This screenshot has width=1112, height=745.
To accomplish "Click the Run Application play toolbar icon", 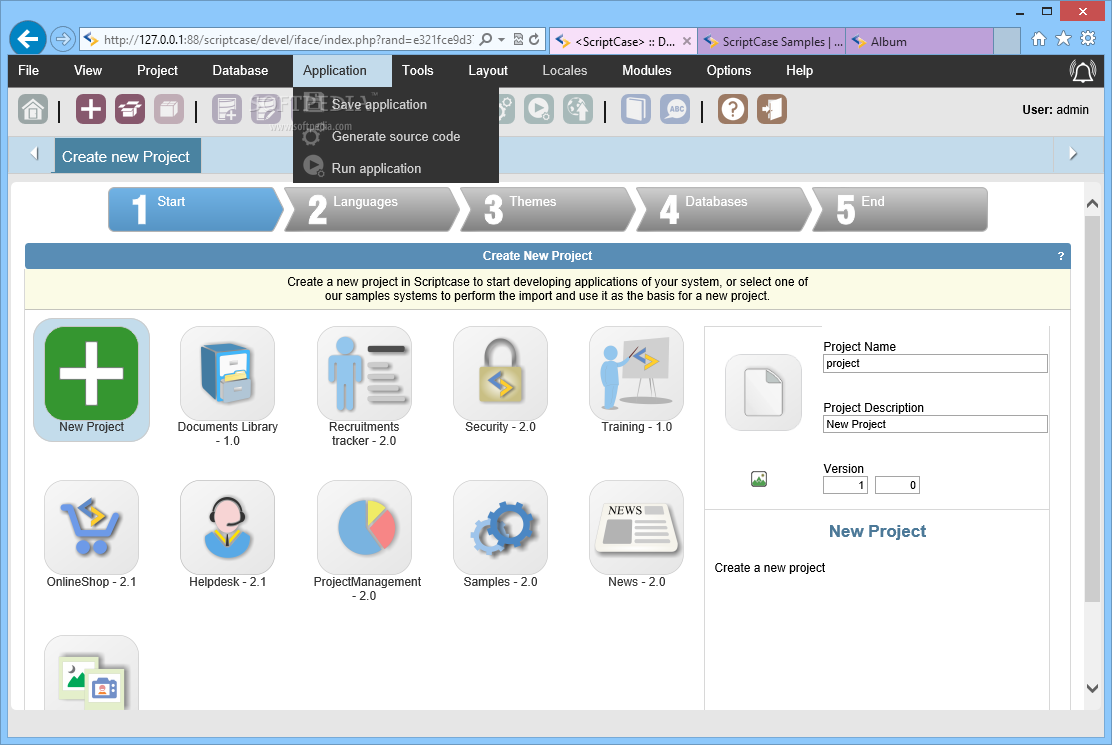I will (539, 109).
